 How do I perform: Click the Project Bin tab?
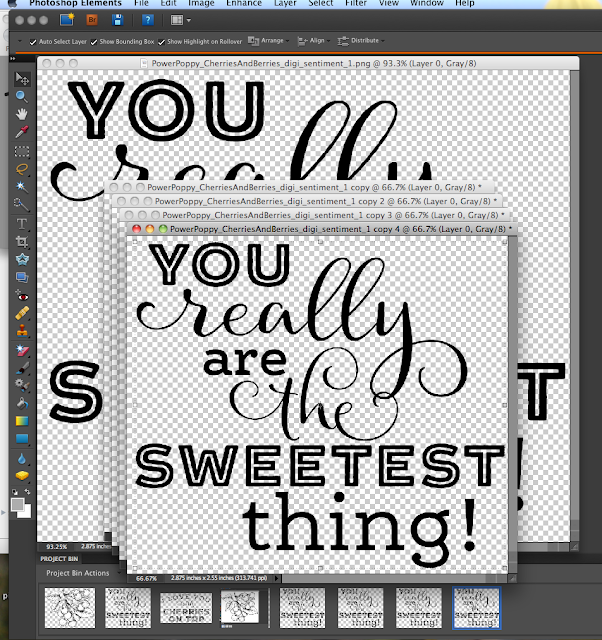click(59, 559)
